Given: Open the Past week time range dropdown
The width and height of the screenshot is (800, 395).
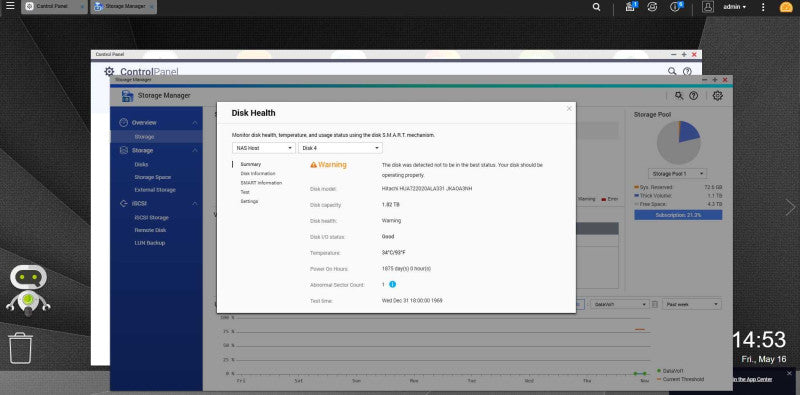Looking at the screenshot, I should [x=691, y=304].
